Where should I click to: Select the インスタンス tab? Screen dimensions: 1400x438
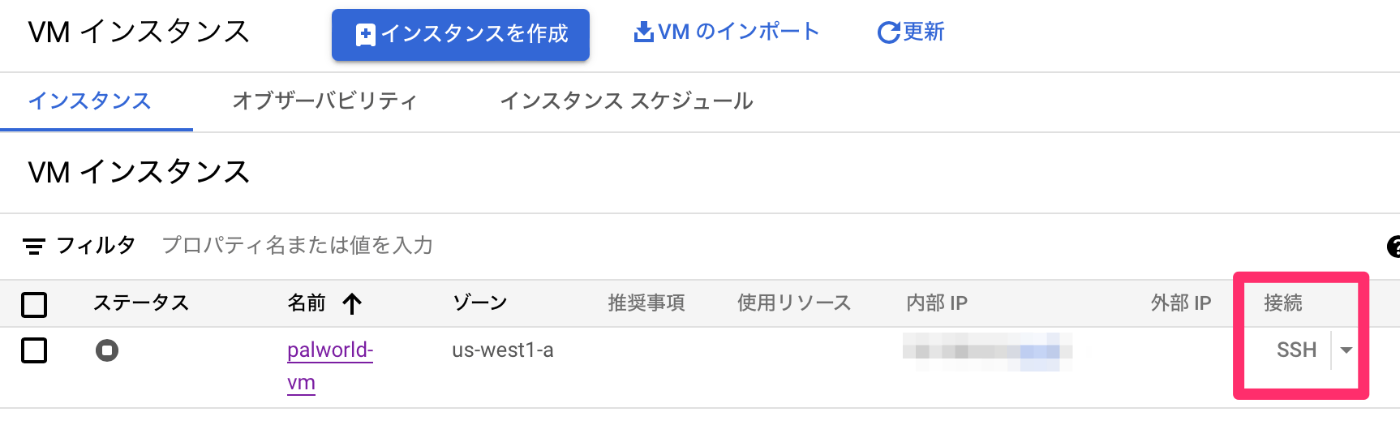coord(90,101)
